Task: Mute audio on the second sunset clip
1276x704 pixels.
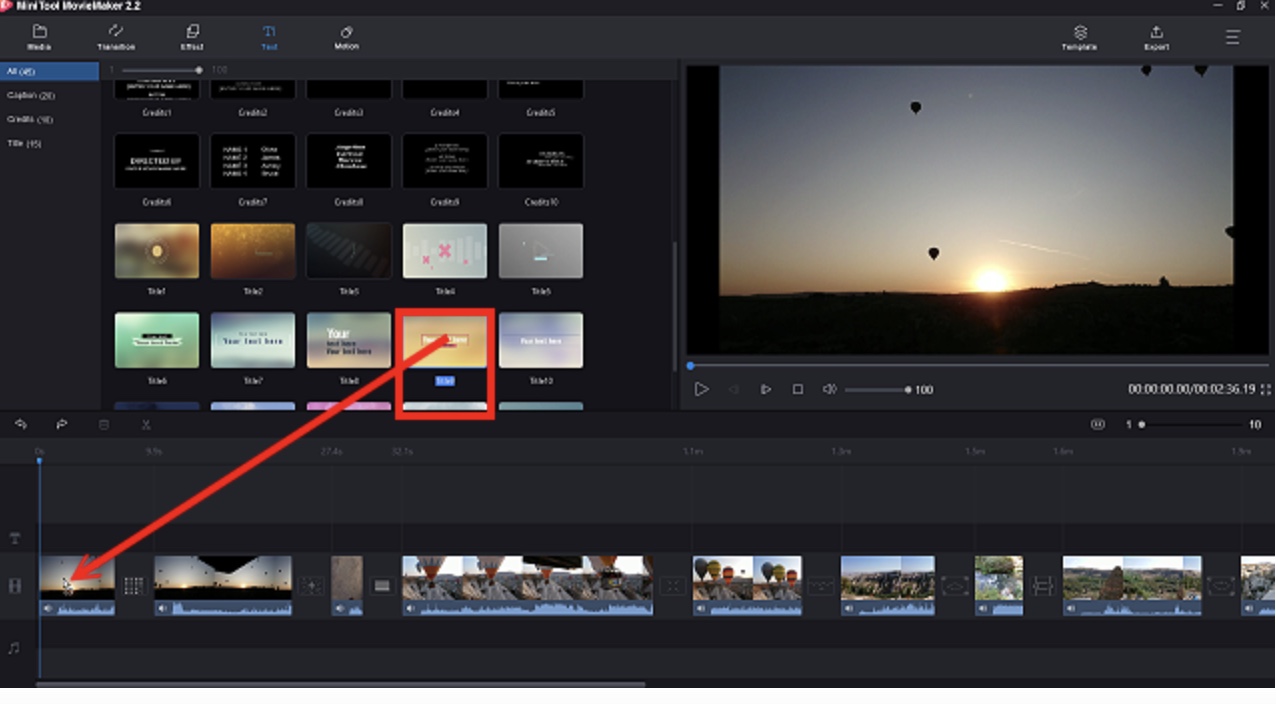Action: point(162,608)
